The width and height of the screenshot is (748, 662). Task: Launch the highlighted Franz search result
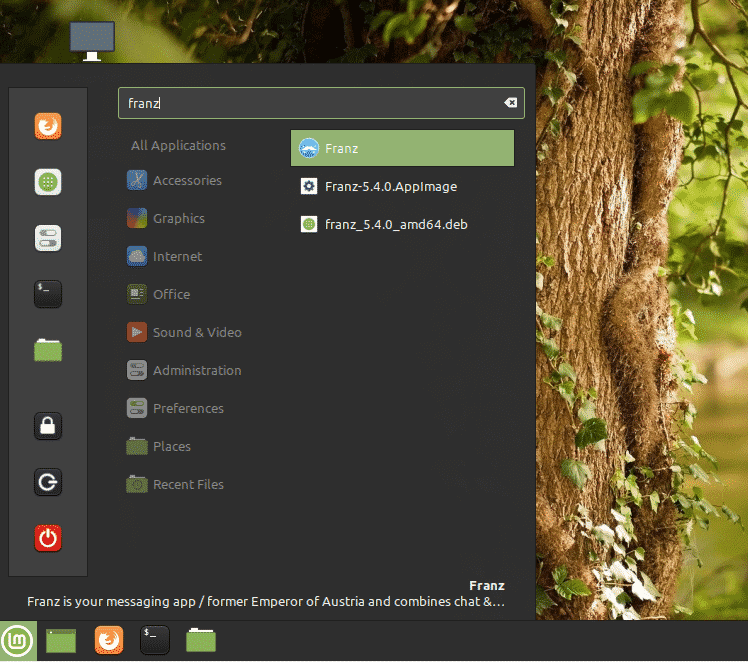click(402, 148)
